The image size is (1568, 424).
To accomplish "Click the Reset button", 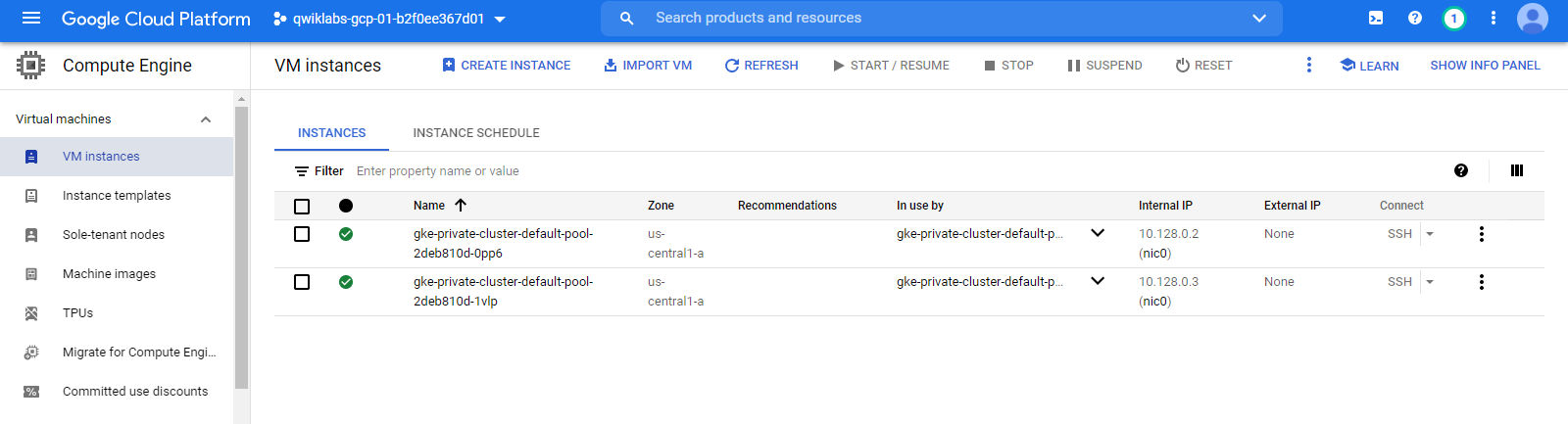I will pos(1203,66).
